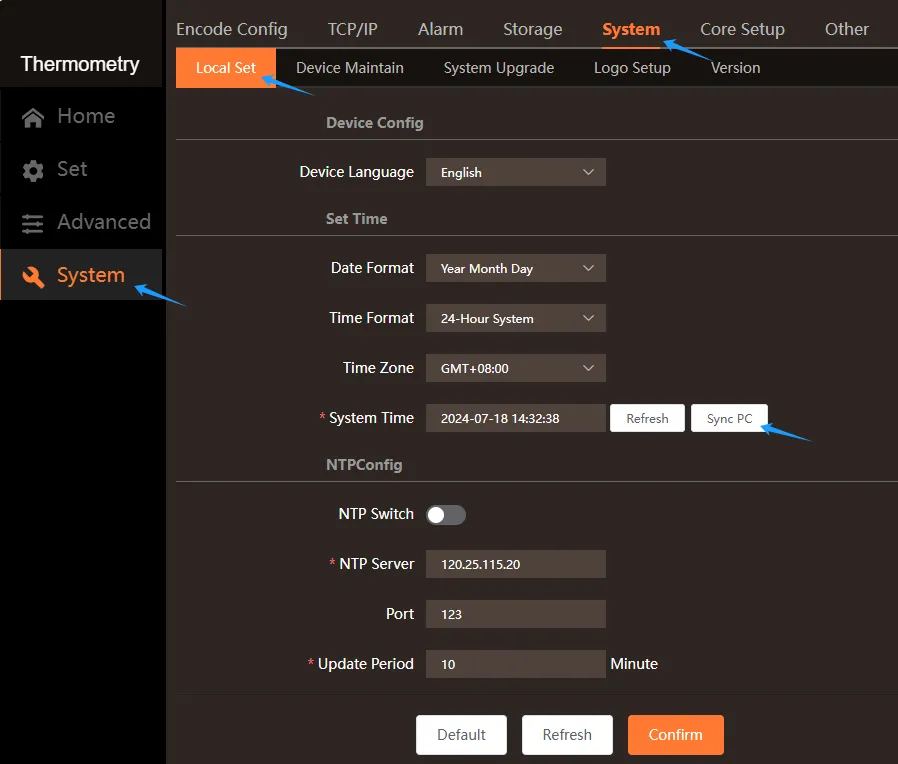Viewport: 898px width, 764px height.
Task: Open the System Upgrade sub-tab
Action: click(x=498, y=68)
